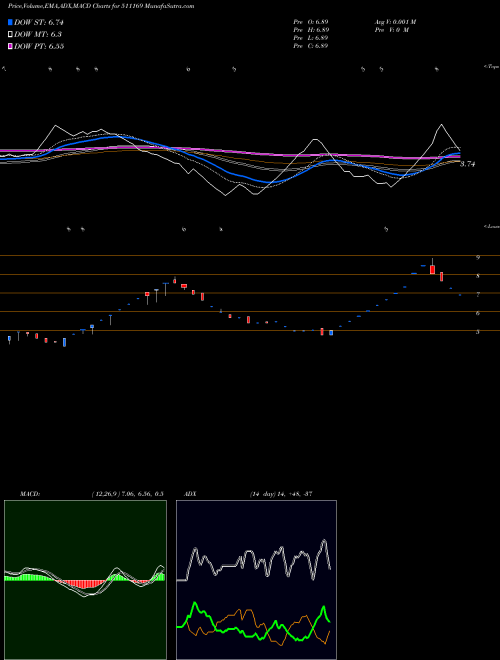Click the 'Pre H: 6.89' value
500x660 pixels.
(x=311, y=30)
